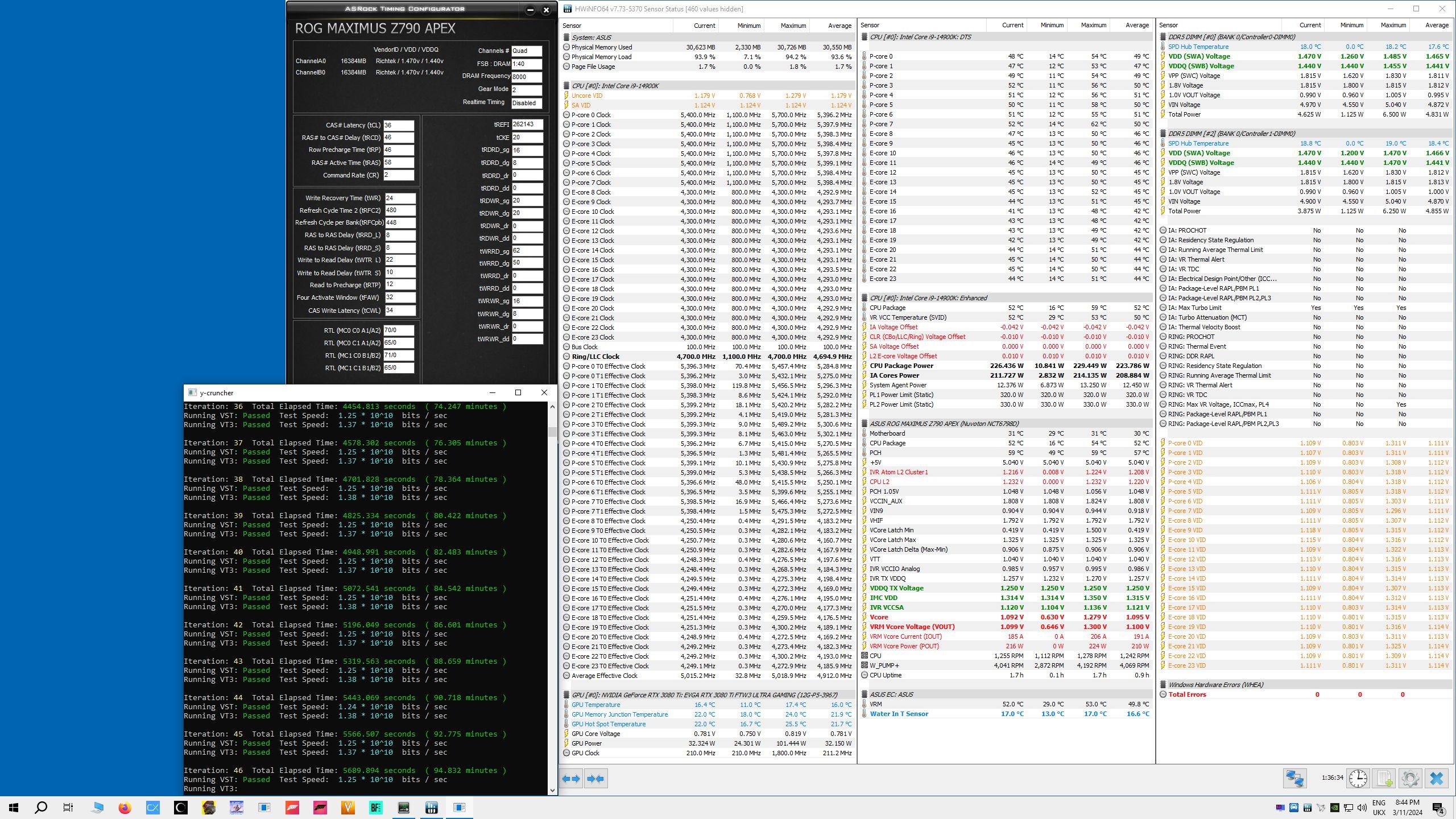Viewport: 1456px width, 819px height.
Task: Close sensors with blue X toolbar button
Action: coord(1437,778)
